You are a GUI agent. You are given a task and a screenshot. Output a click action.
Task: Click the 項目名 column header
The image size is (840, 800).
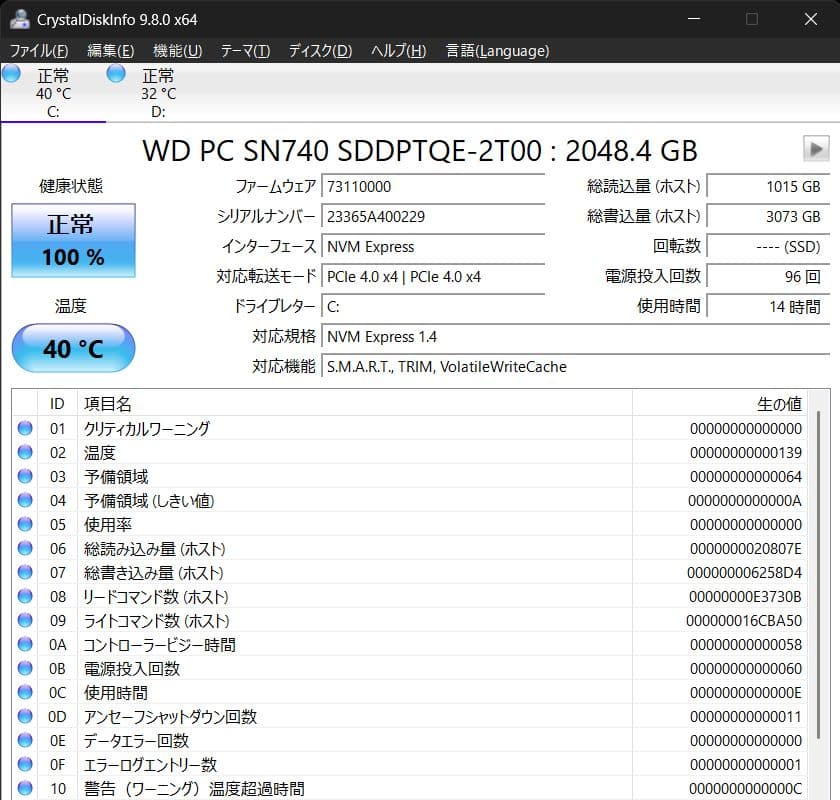(x=355, y=403)
